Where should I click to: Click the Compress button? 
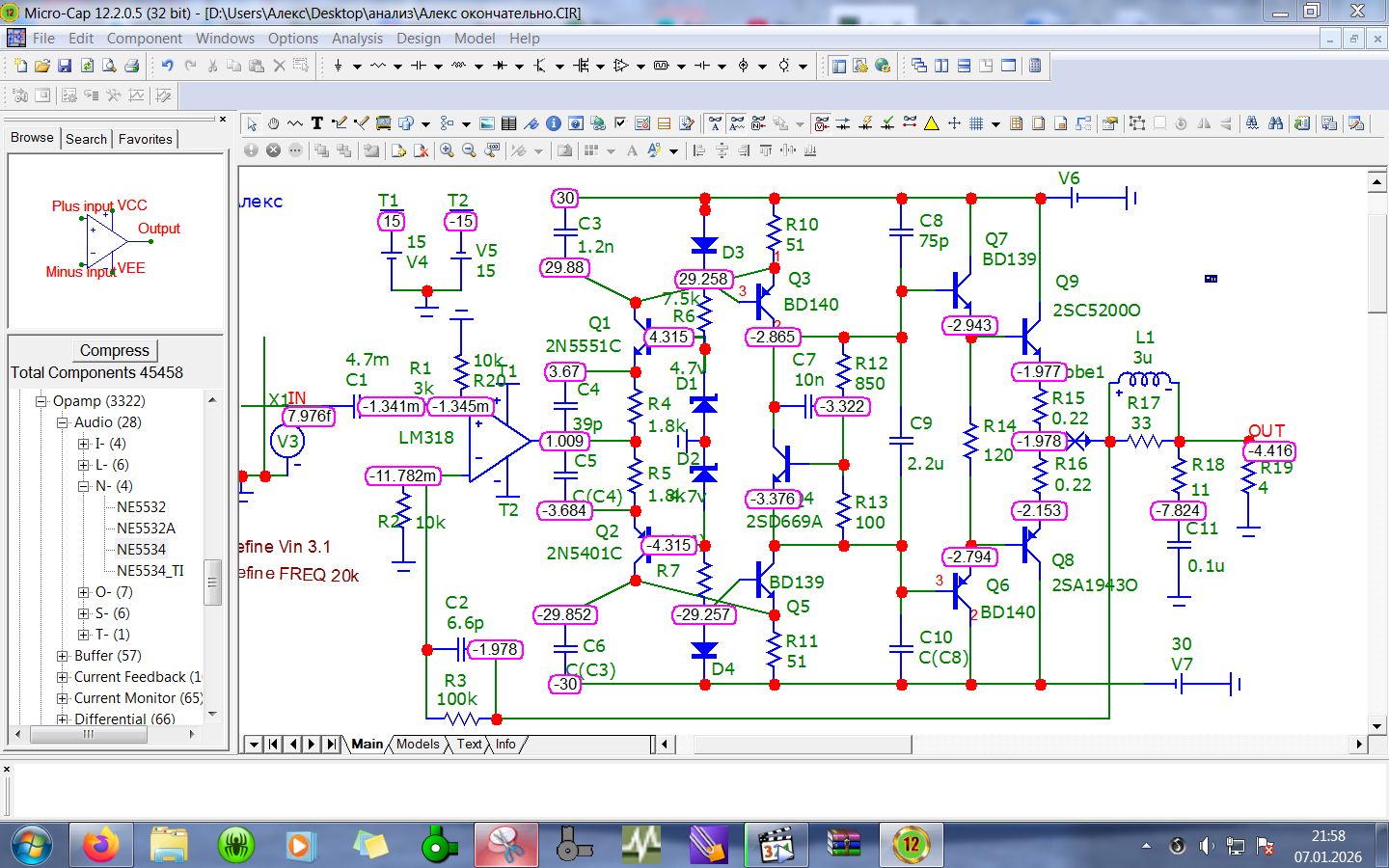coord(115,351)
